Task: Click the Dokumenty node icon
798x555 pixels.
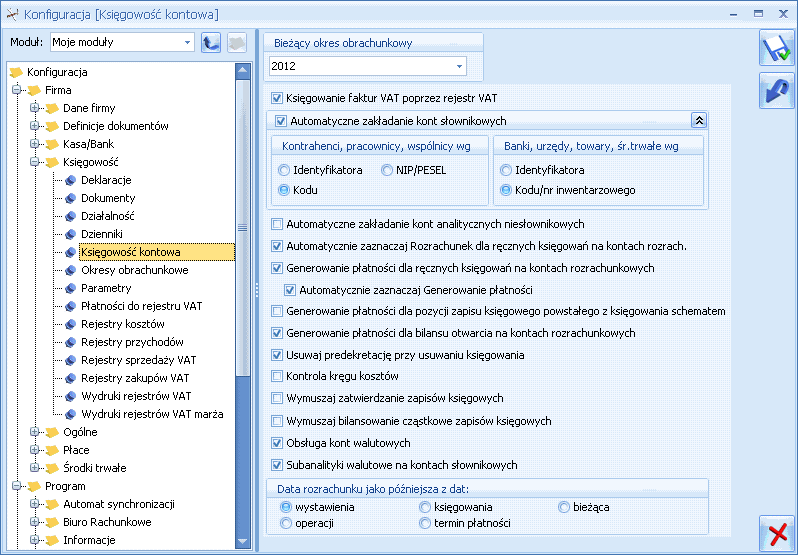Action: click(x=71, y=198)
